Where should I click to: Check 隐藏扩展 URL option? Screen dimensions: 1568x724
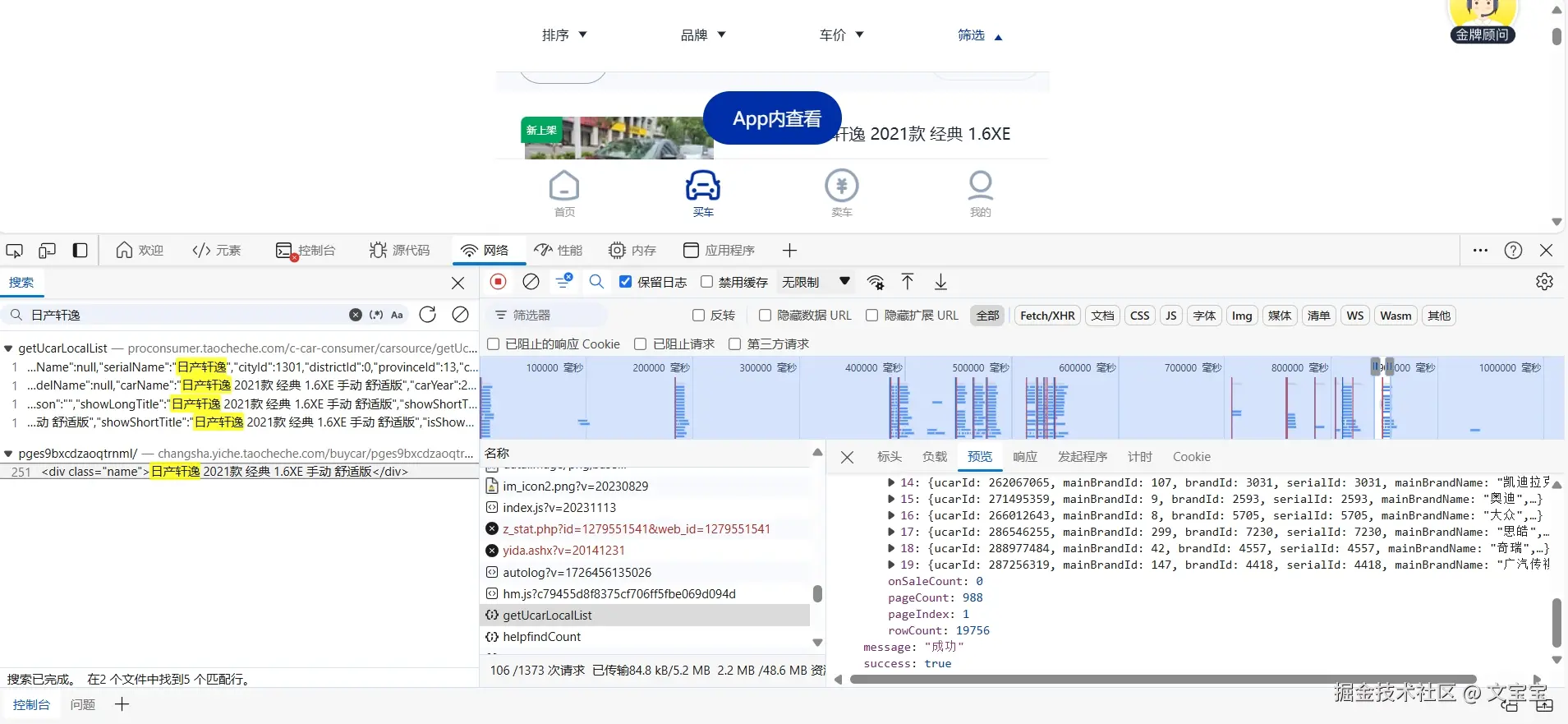[x=871, y=316]
